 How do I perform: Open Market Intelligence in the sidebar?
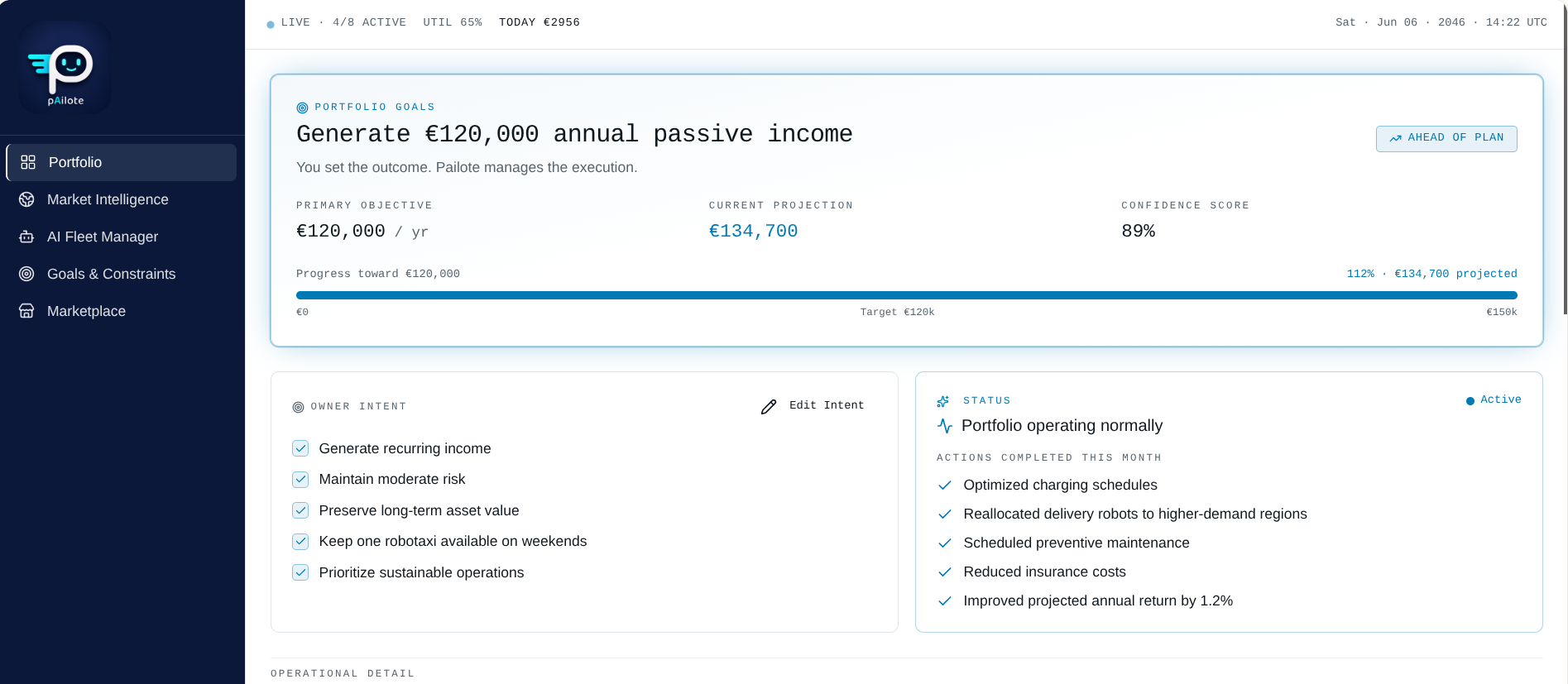tap(122, 199)
